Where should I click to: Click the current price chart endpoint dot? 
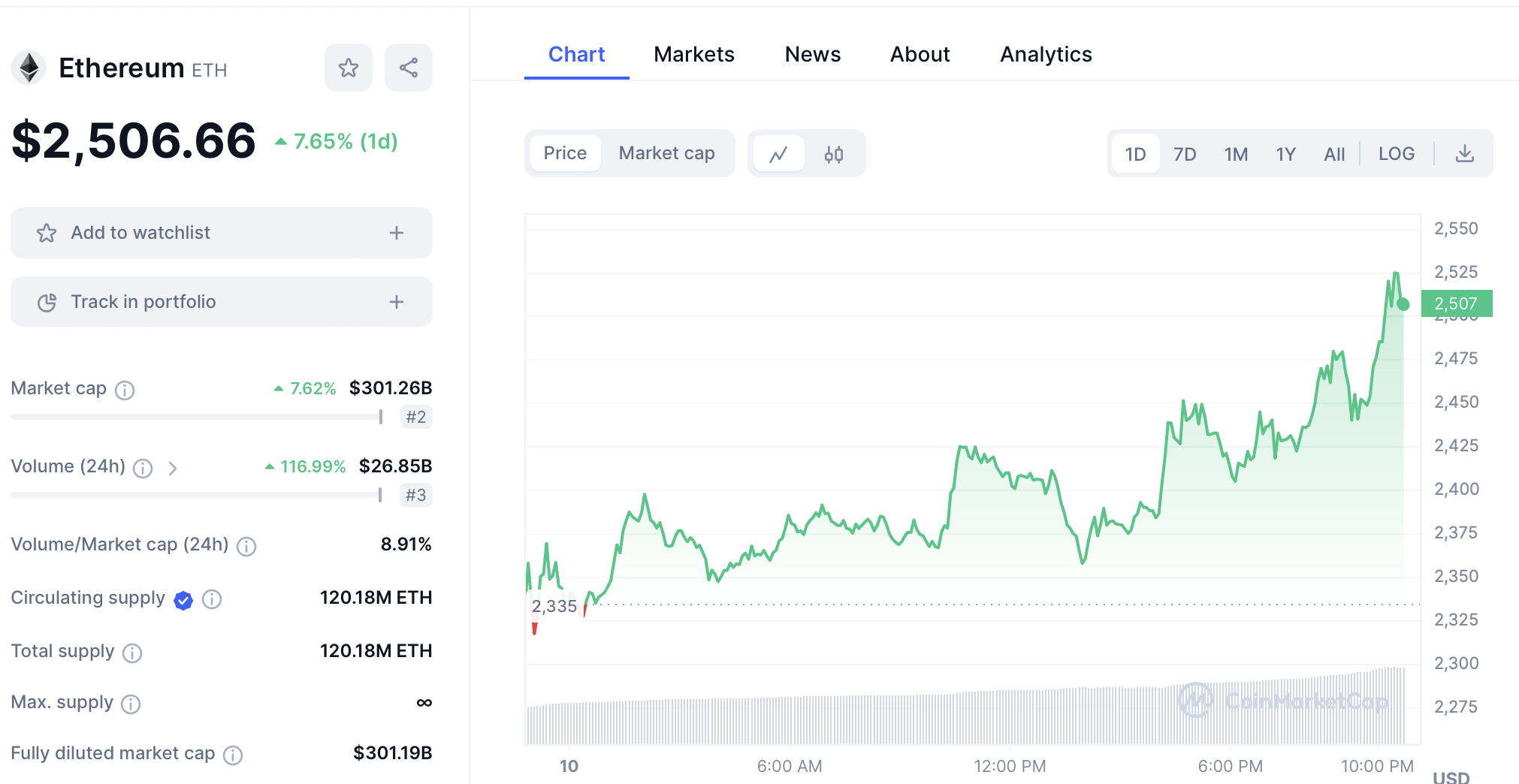pyautogui.click(x=1403, y=304)
